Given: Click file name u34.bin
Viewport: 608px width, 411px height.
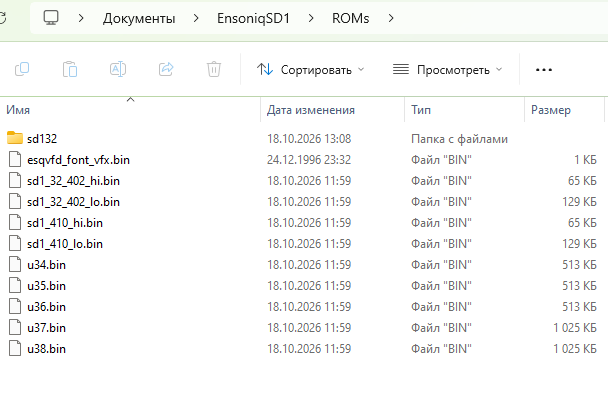Looking at the screenshot, I should click(46, 264).
